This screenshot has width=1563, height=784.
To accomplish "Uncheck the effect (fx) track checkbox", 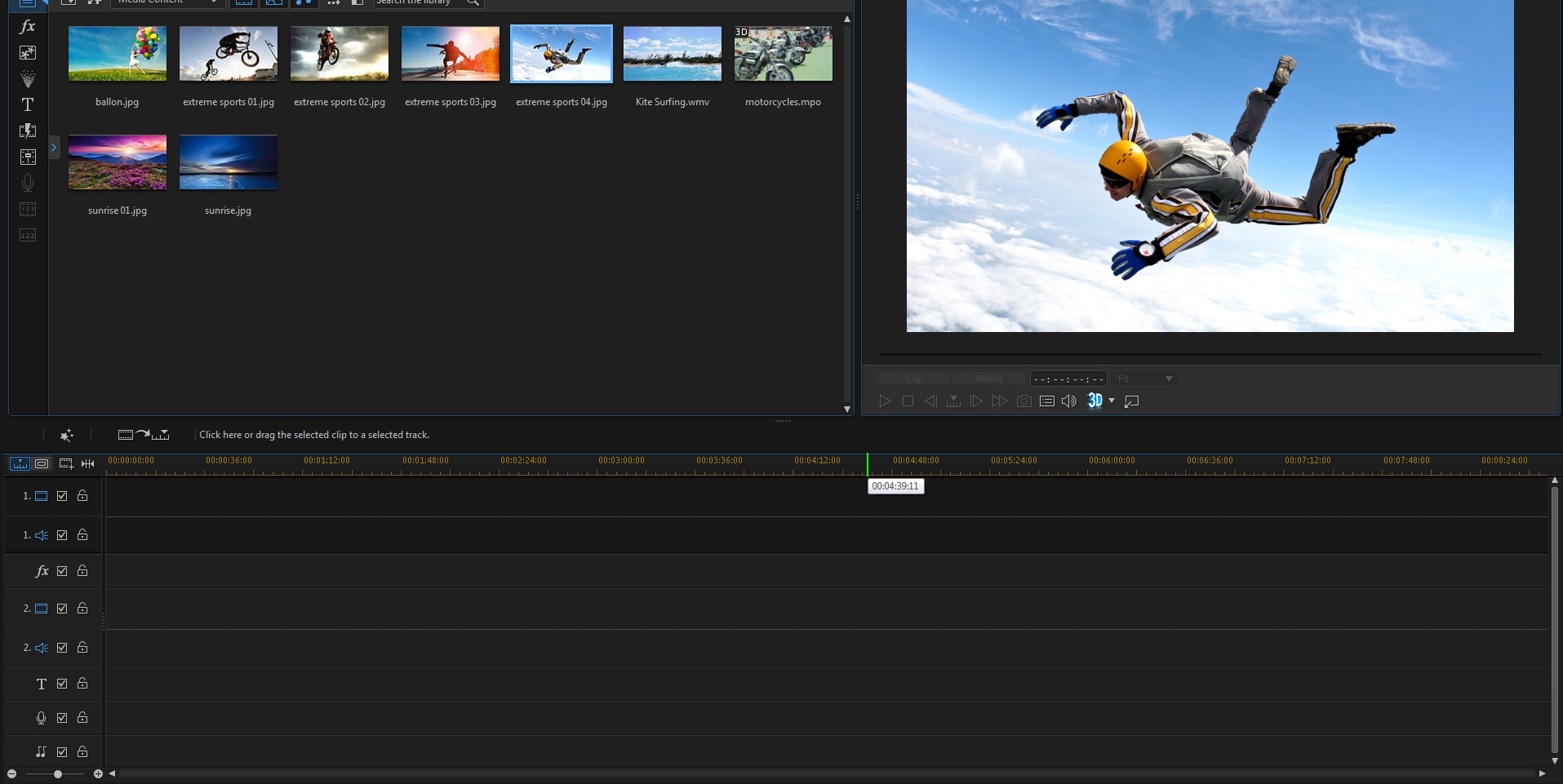I will [62, 571].
